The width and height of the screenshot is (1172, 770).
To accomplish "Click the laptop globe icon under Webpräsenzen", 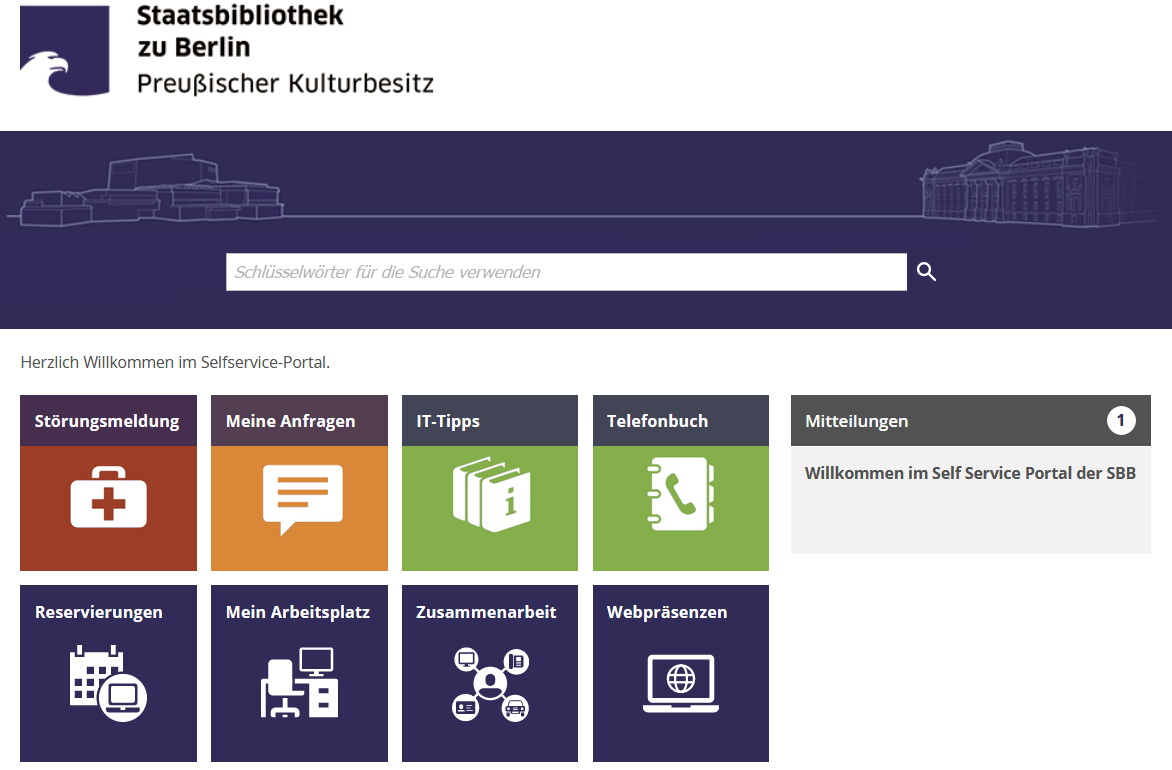I will coord(681,683).
